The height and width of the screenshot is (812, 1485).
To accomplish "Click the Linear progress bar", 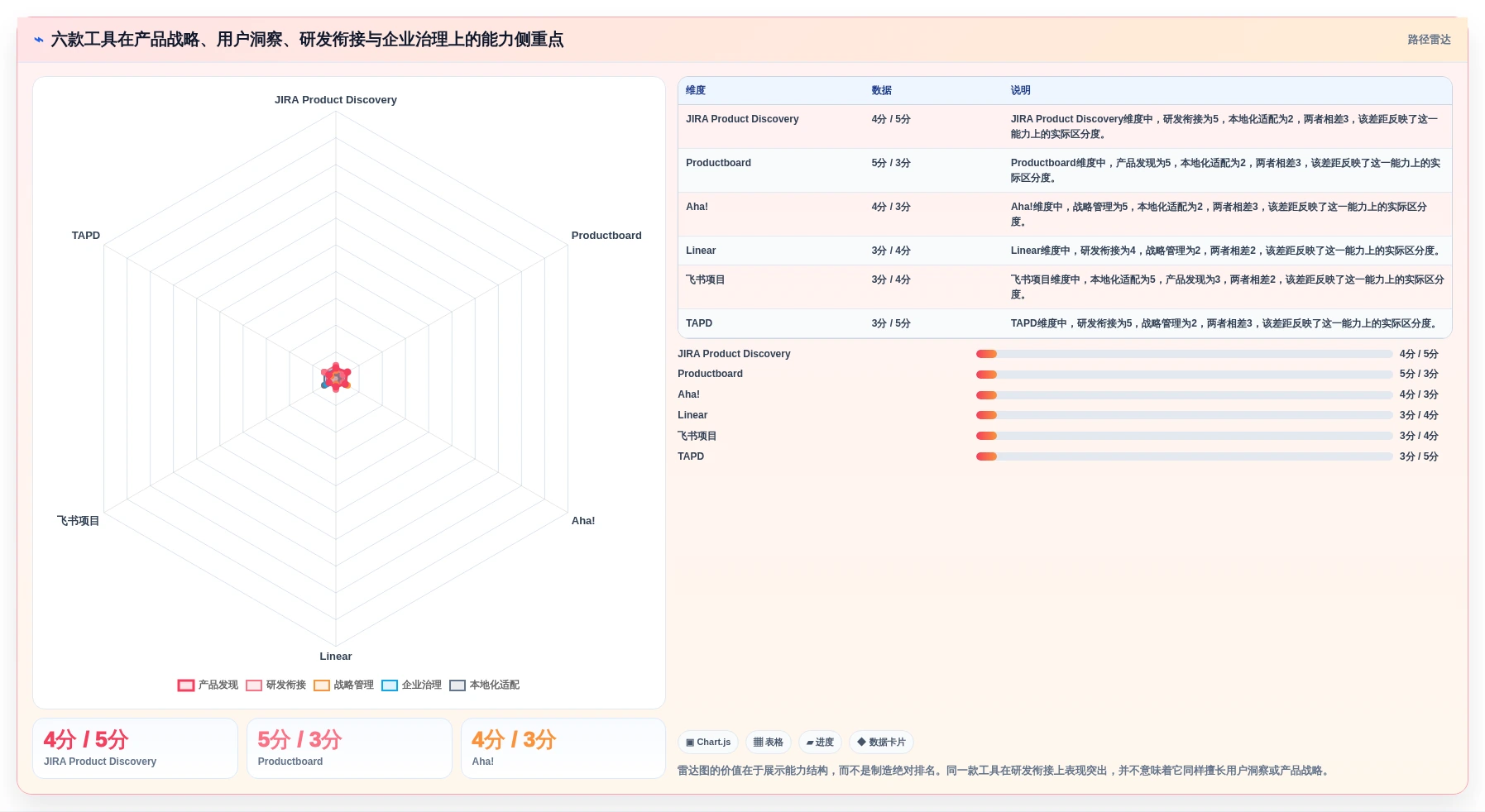I will 1184,415.
